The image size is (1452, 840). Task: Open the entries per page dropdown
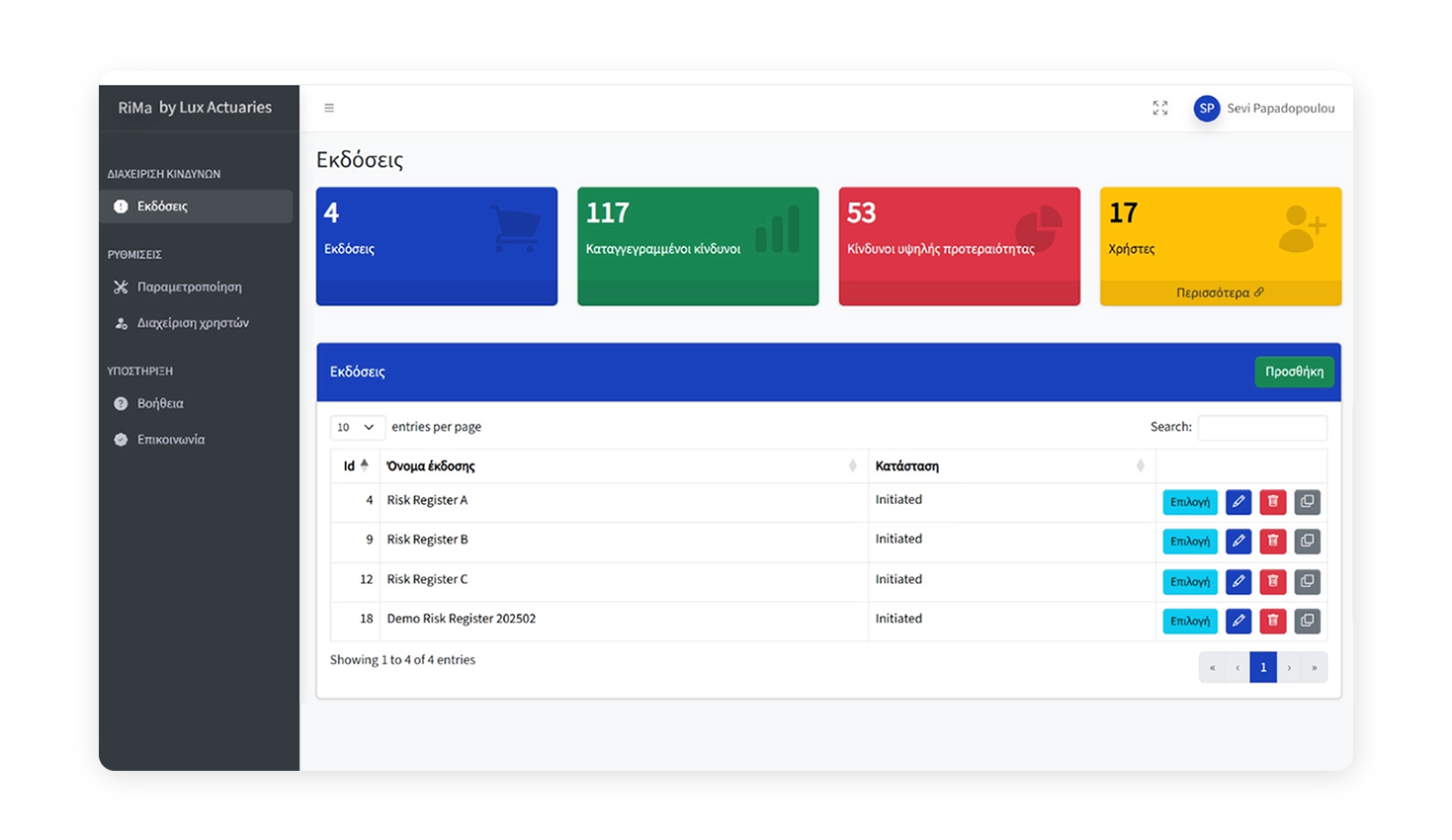click(355, 427)
